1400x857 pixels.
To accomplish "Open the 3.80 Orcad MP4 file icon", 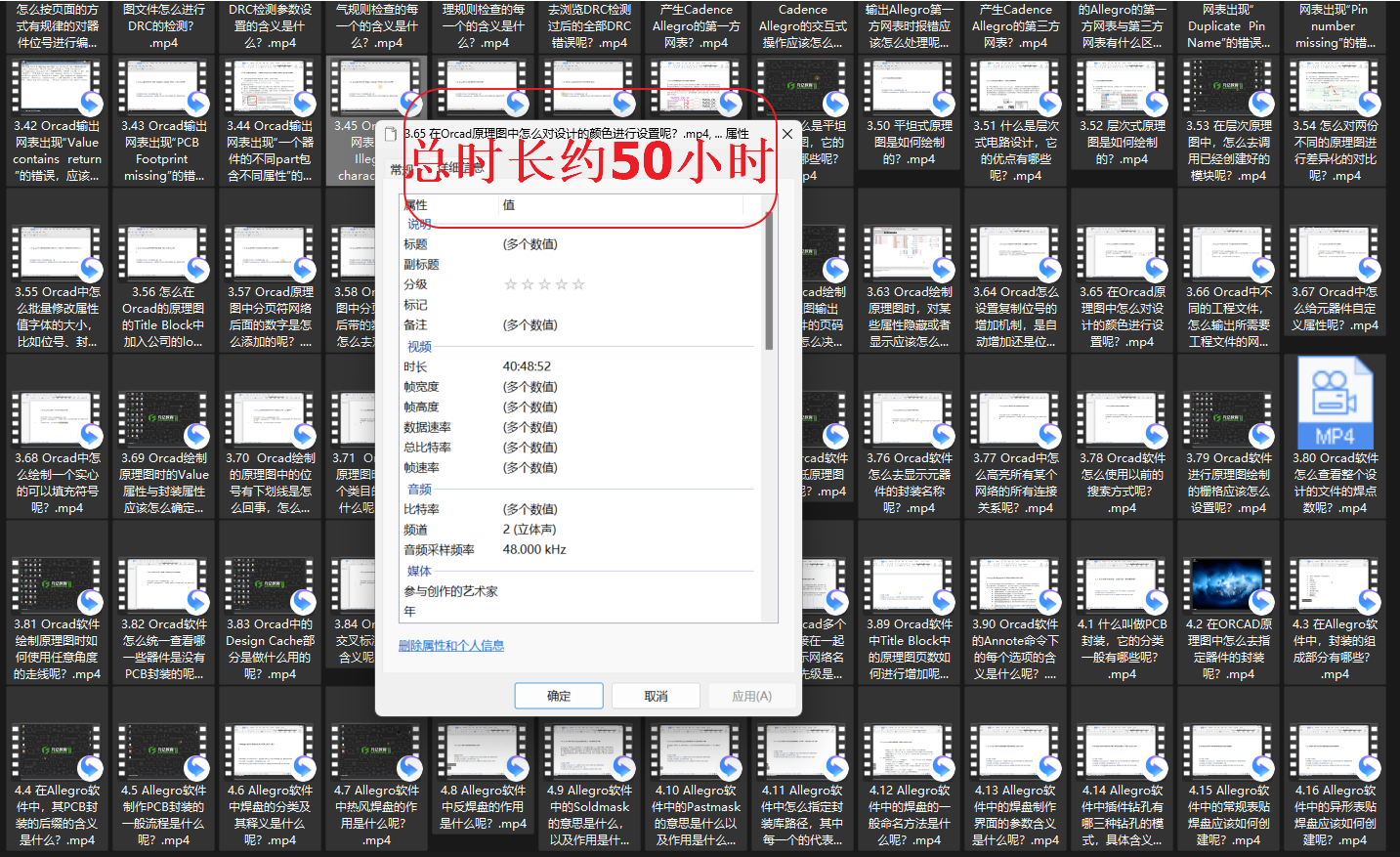I will 1335,403.
